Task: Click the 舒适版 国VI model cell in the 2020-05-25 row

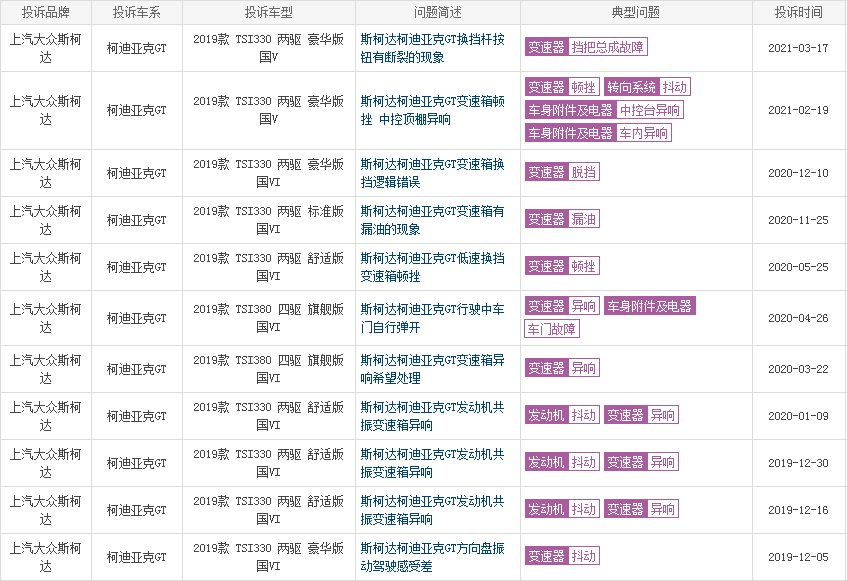Action: 268,267
